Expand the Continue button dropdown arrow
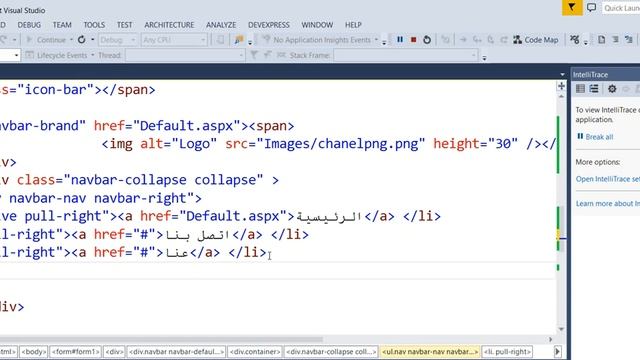 click(71, 40)
